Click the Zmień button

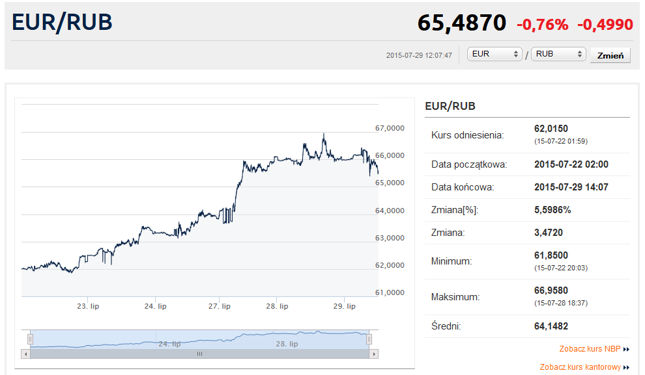(x=610, y=55)
